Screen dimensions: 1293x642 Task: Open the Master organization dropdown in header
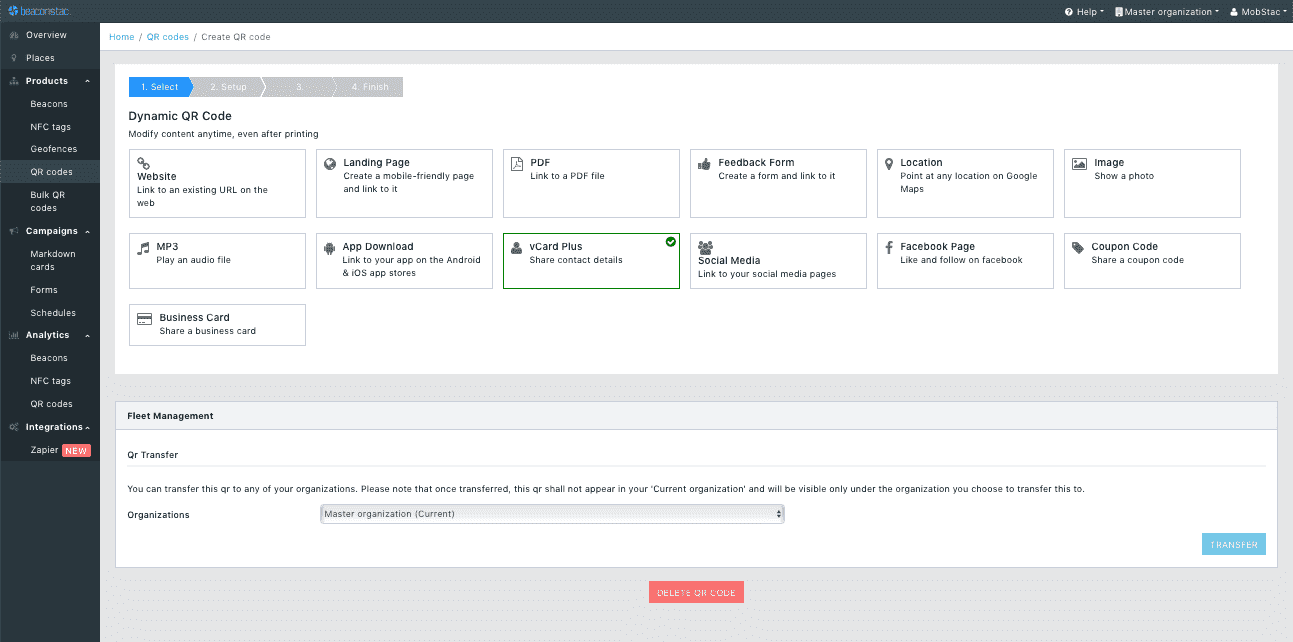click(x=1168, y=12)
